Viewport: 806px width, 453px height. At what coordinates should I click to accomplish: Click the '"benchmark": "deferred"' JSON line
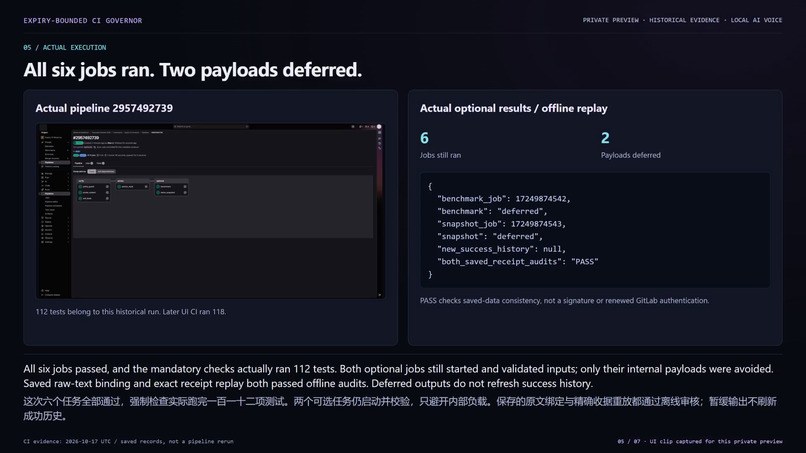(492, 211)
